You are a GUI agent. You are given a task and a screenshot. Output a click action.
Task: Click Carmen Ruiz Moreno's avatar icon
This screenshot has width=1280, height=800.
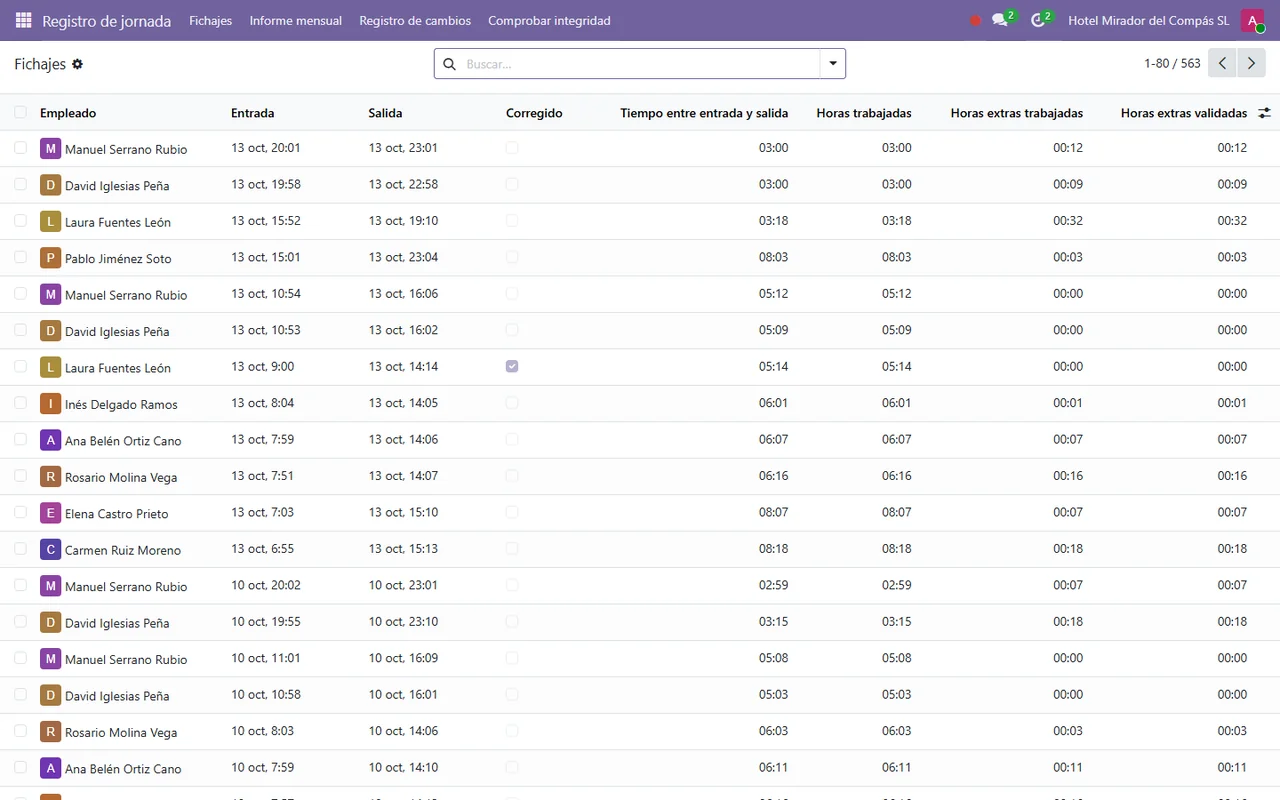point(50,549)
